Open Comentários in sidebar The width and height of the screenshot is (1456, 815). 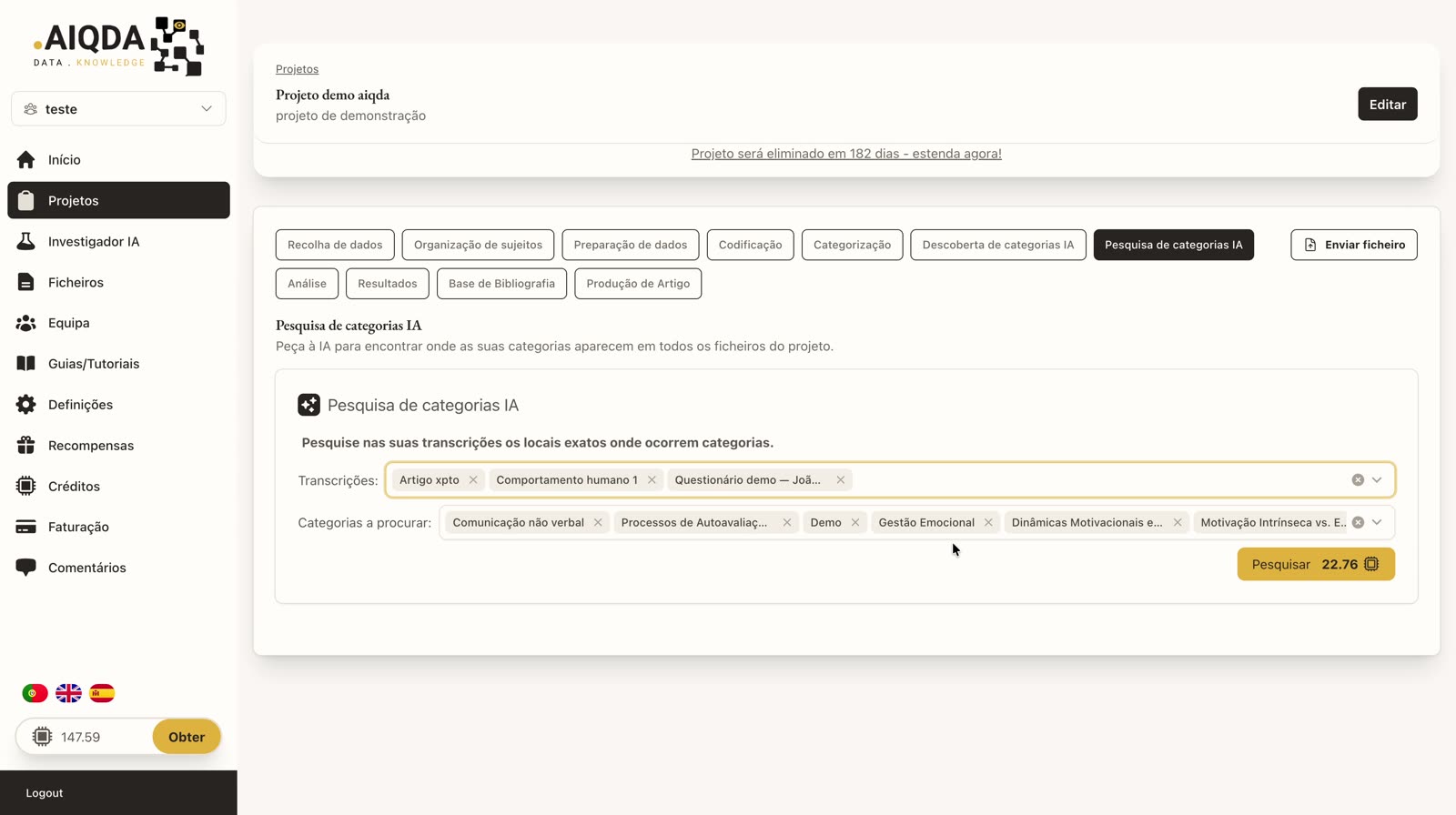[x=118, y=568]
